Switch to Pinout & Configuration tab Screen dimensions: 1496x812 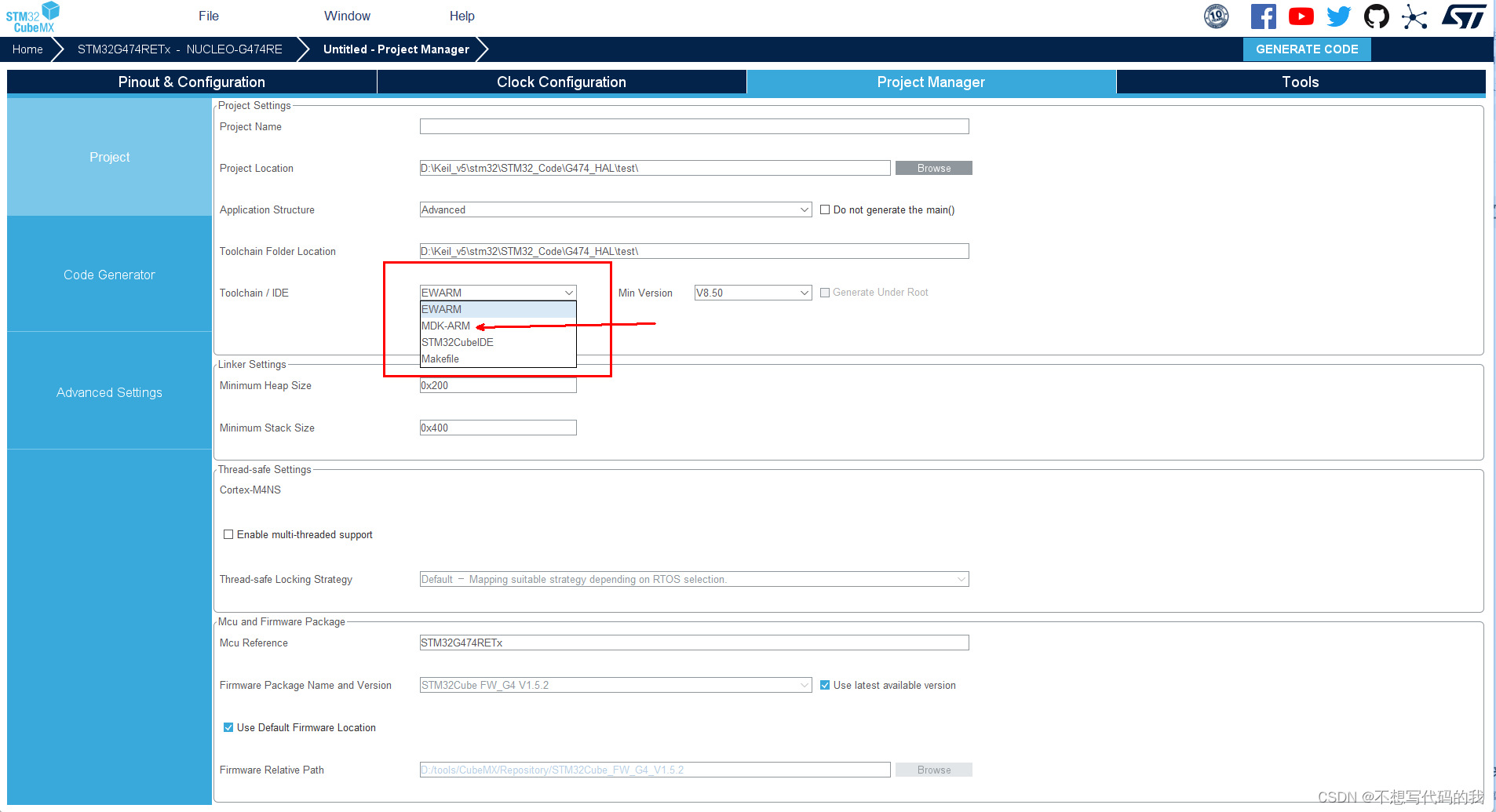tap(192, 82)
